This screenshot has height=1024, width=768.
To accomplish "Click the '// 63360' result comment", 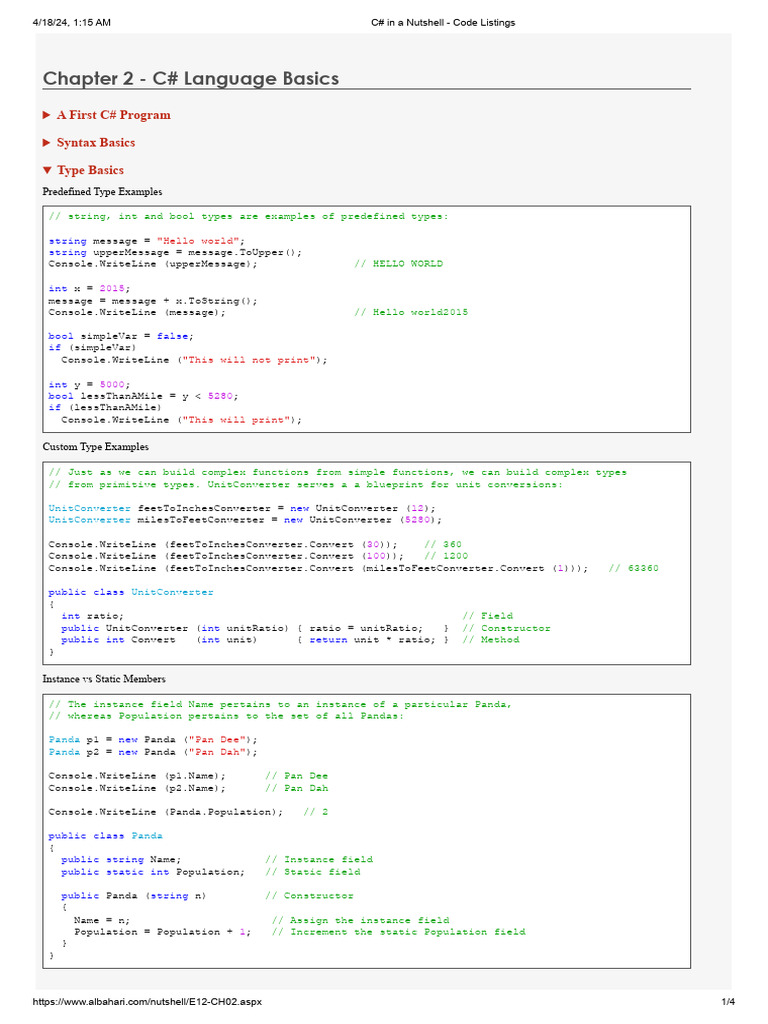I will point(633,568).
